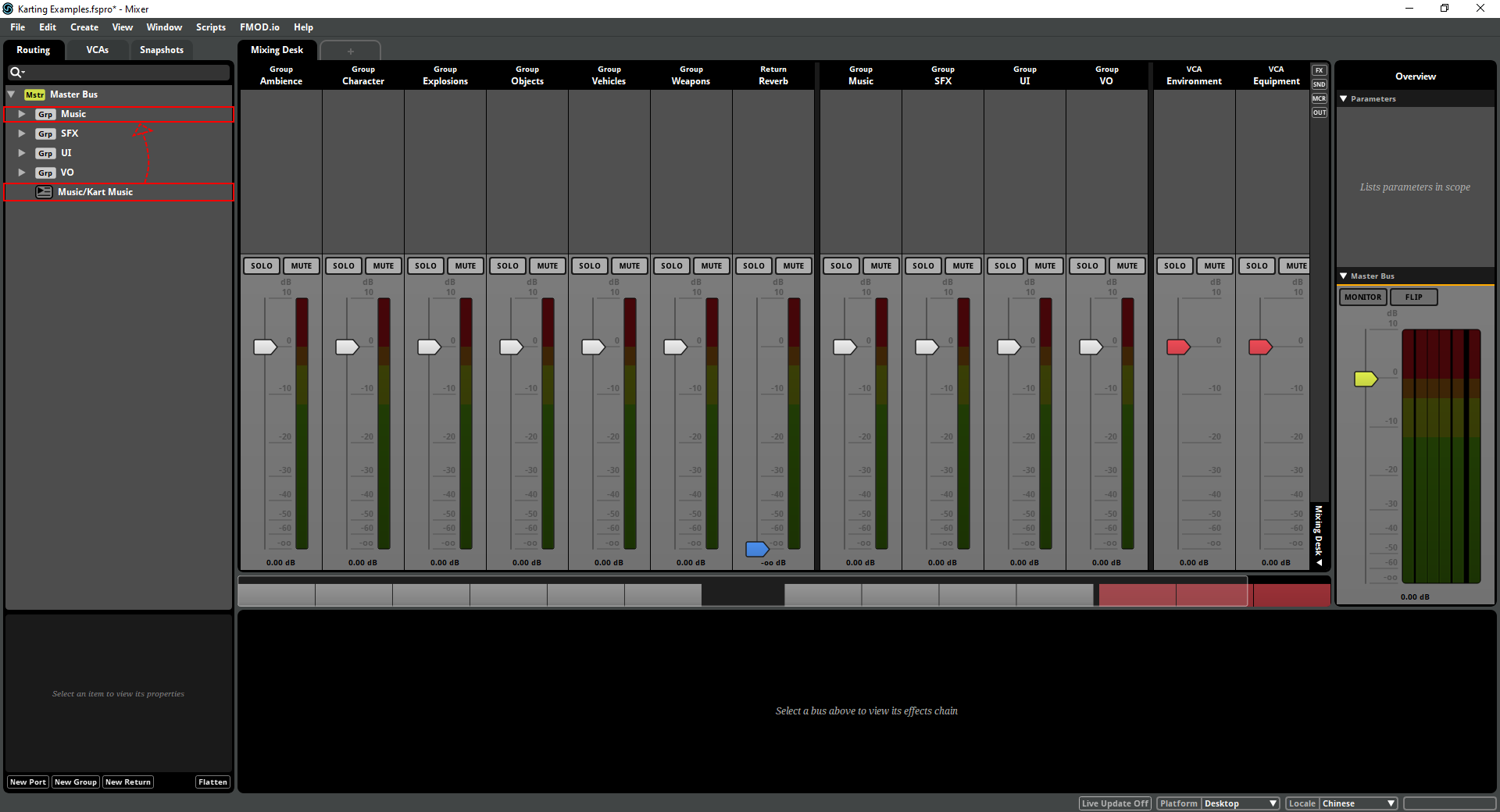Image resolution: width=1500 pixels, height=812 pixels.
Task: Open the FMOD.io menu
Action: pos(259,27)
